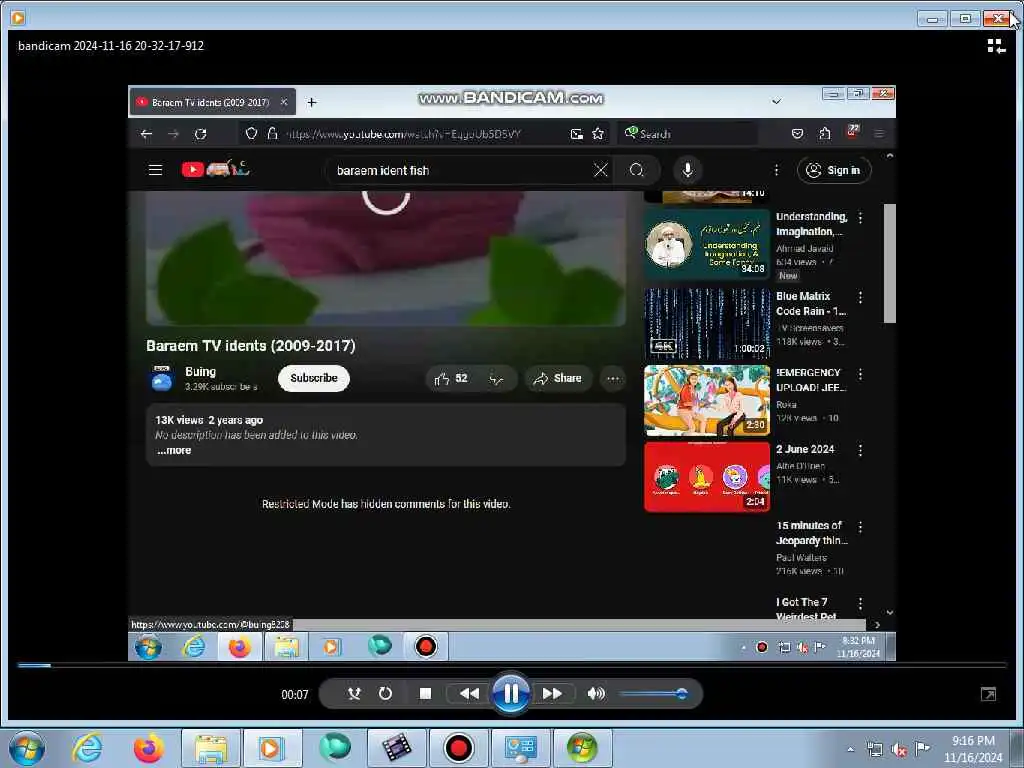This screenshot has height=768, width=1024.
Task: Open the Understanding, Imagination video thumbnail
Action: [x=707, y=246]
